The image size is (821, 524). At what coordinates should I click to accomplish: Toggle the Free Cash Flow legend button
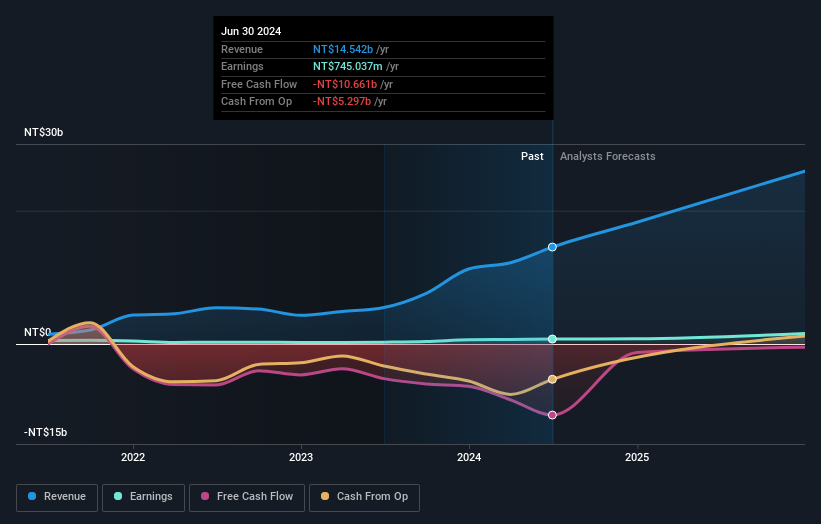click(x=247, y=497)
